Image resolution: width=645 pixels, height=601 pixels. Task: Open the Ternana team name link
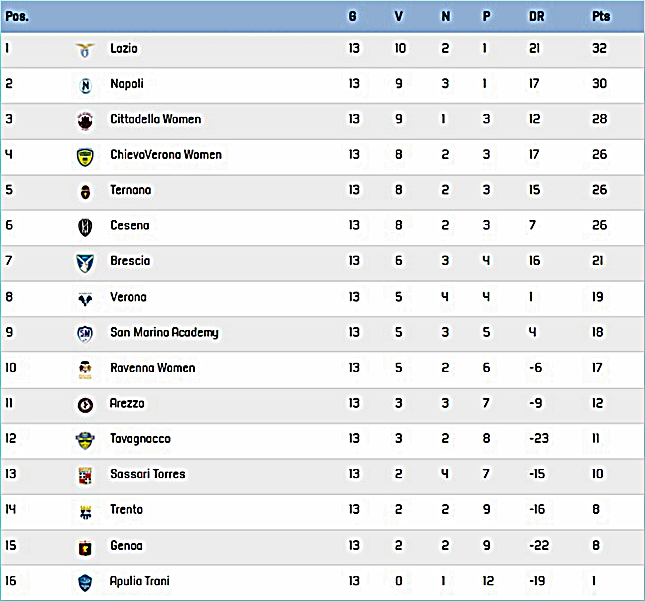pyautogui.click(x=130, y=190)
